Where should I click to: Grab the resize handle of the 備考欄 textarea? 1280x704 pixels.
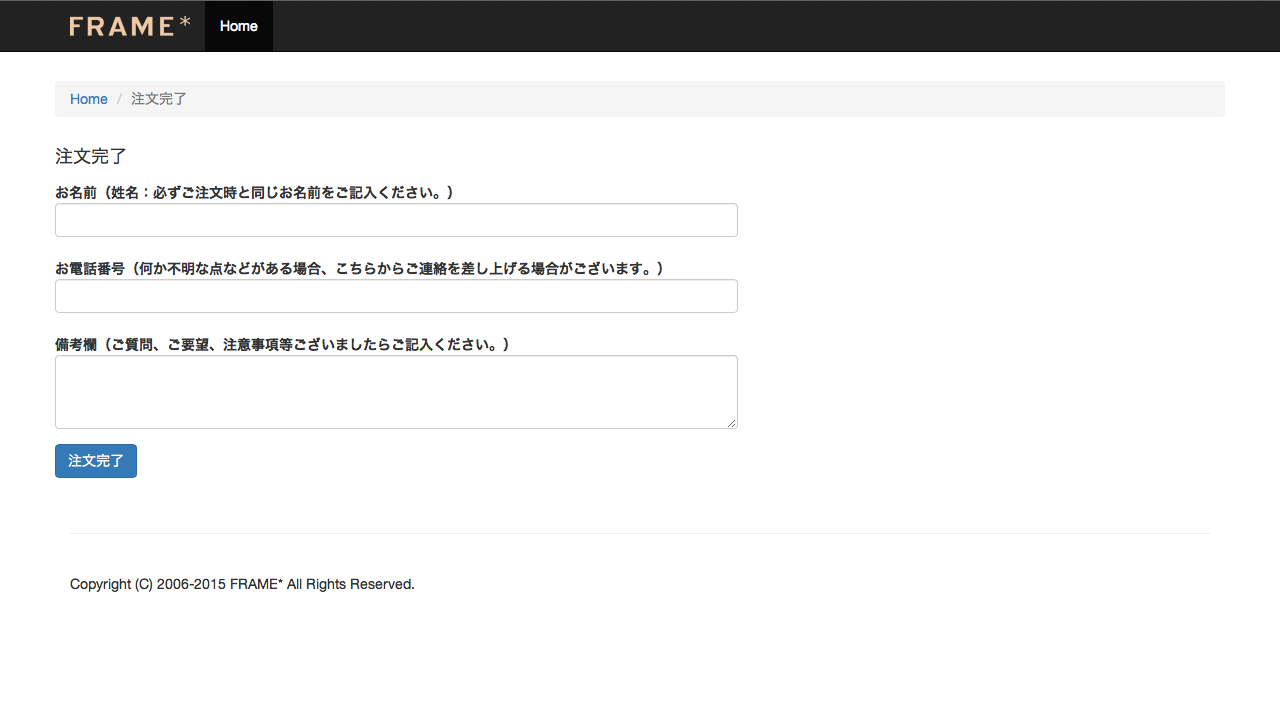tap(732, 423)
